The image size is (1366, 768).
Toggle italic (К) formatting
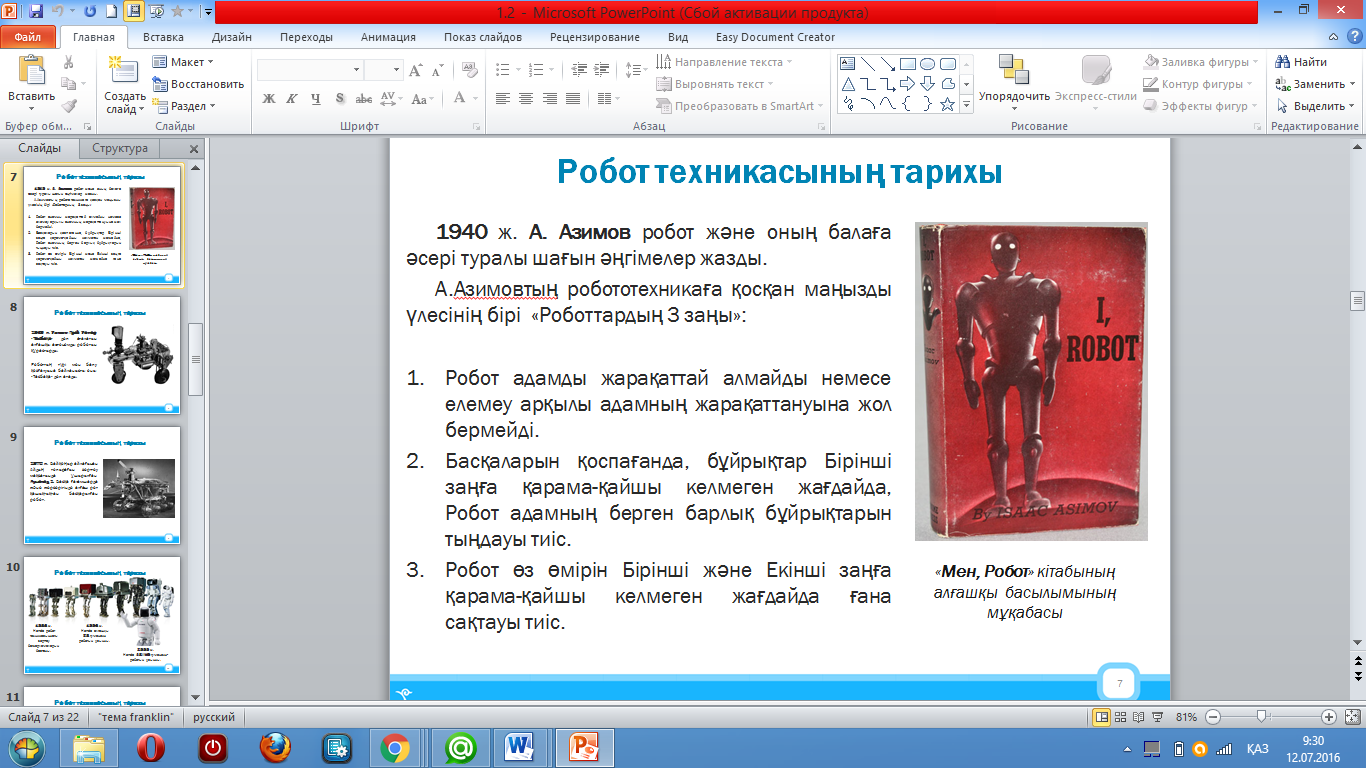(291, 98)
